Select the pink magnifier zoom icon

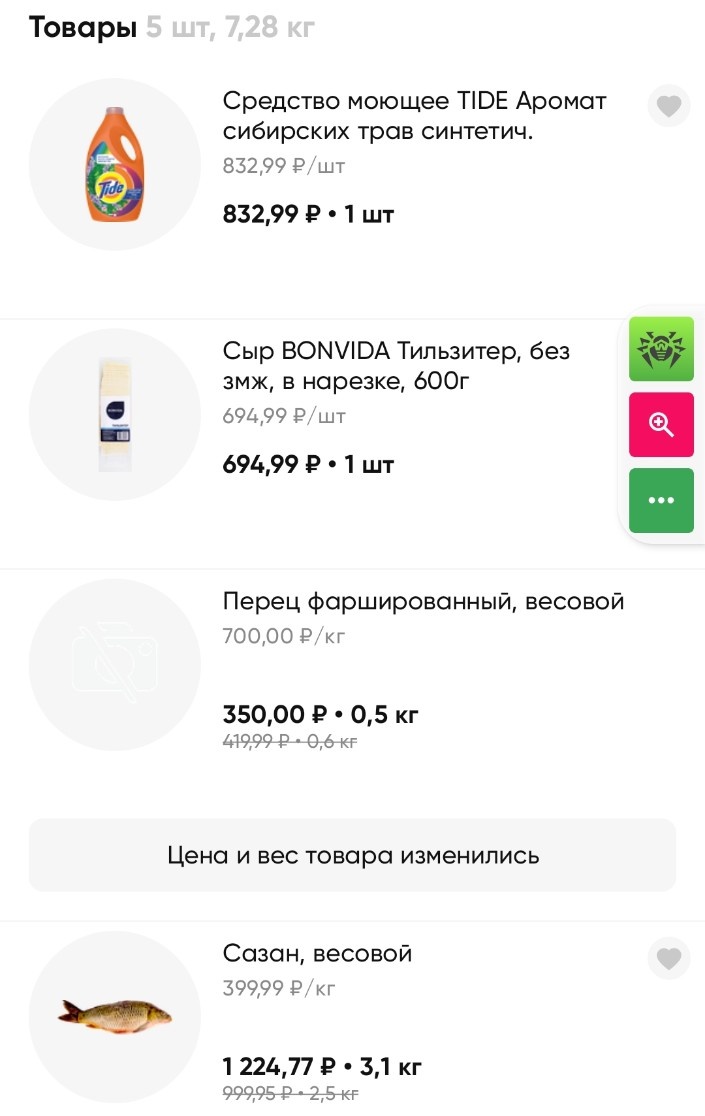[x=661, y=424]
